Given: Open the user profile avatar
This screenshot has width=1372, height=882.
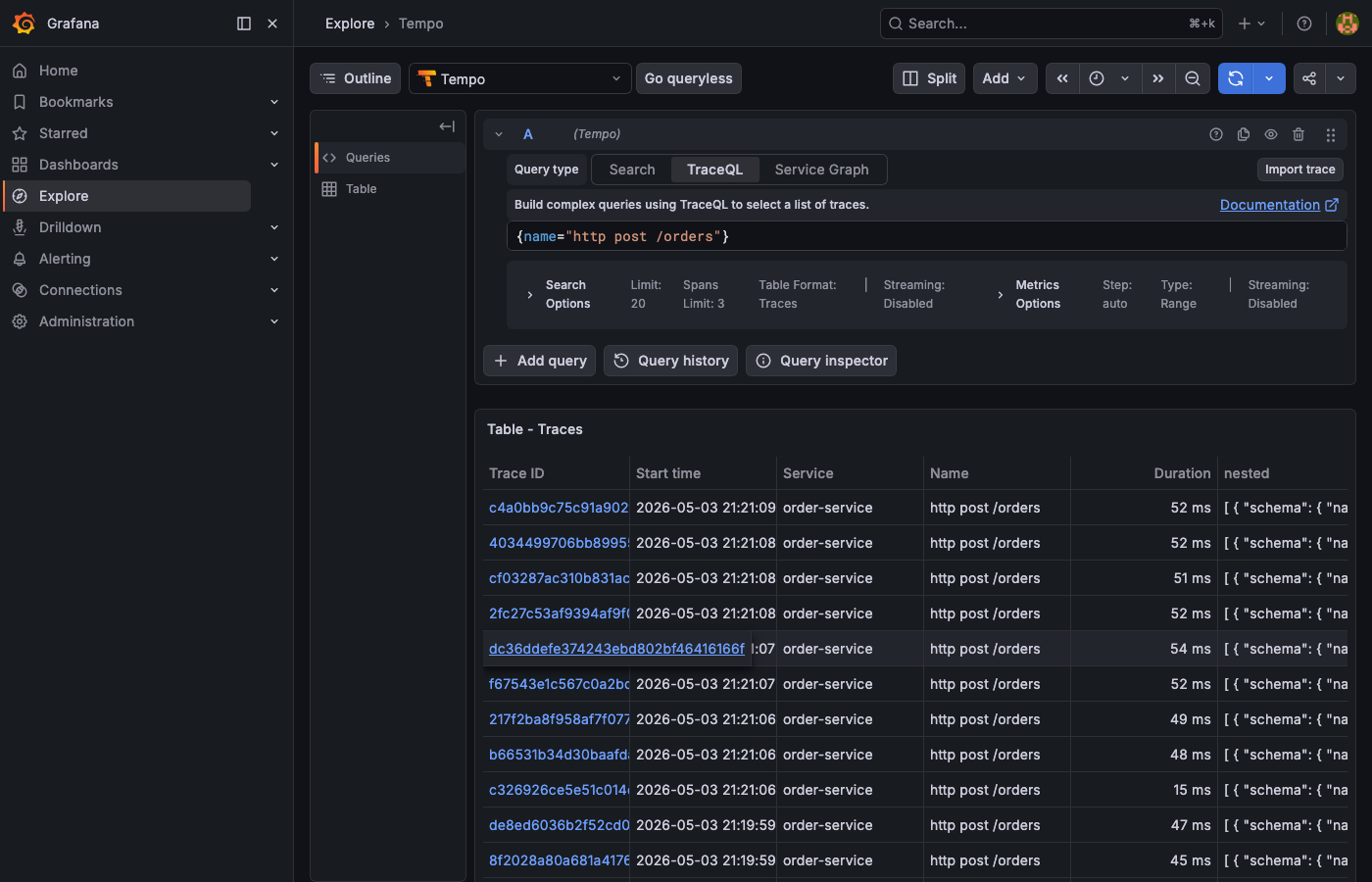Looking at the screenshot, I should click(1347, 24).
